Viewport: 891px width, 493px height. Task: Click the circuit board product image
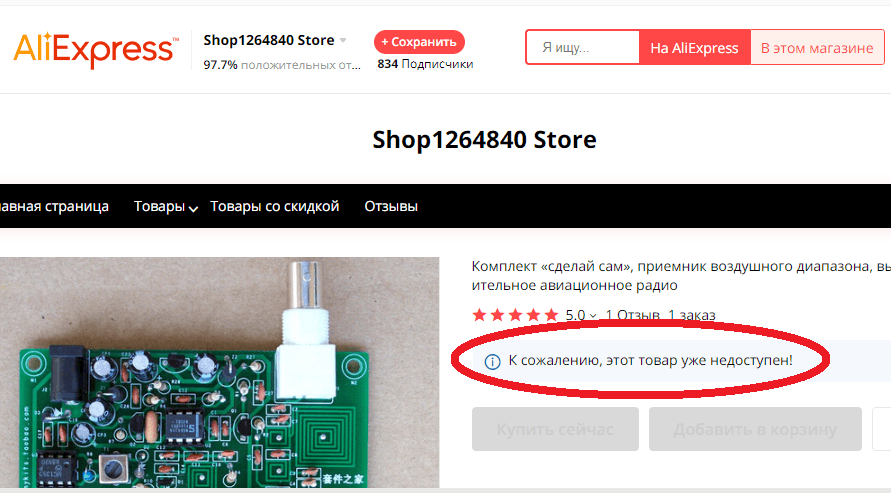tap(219, 373)
